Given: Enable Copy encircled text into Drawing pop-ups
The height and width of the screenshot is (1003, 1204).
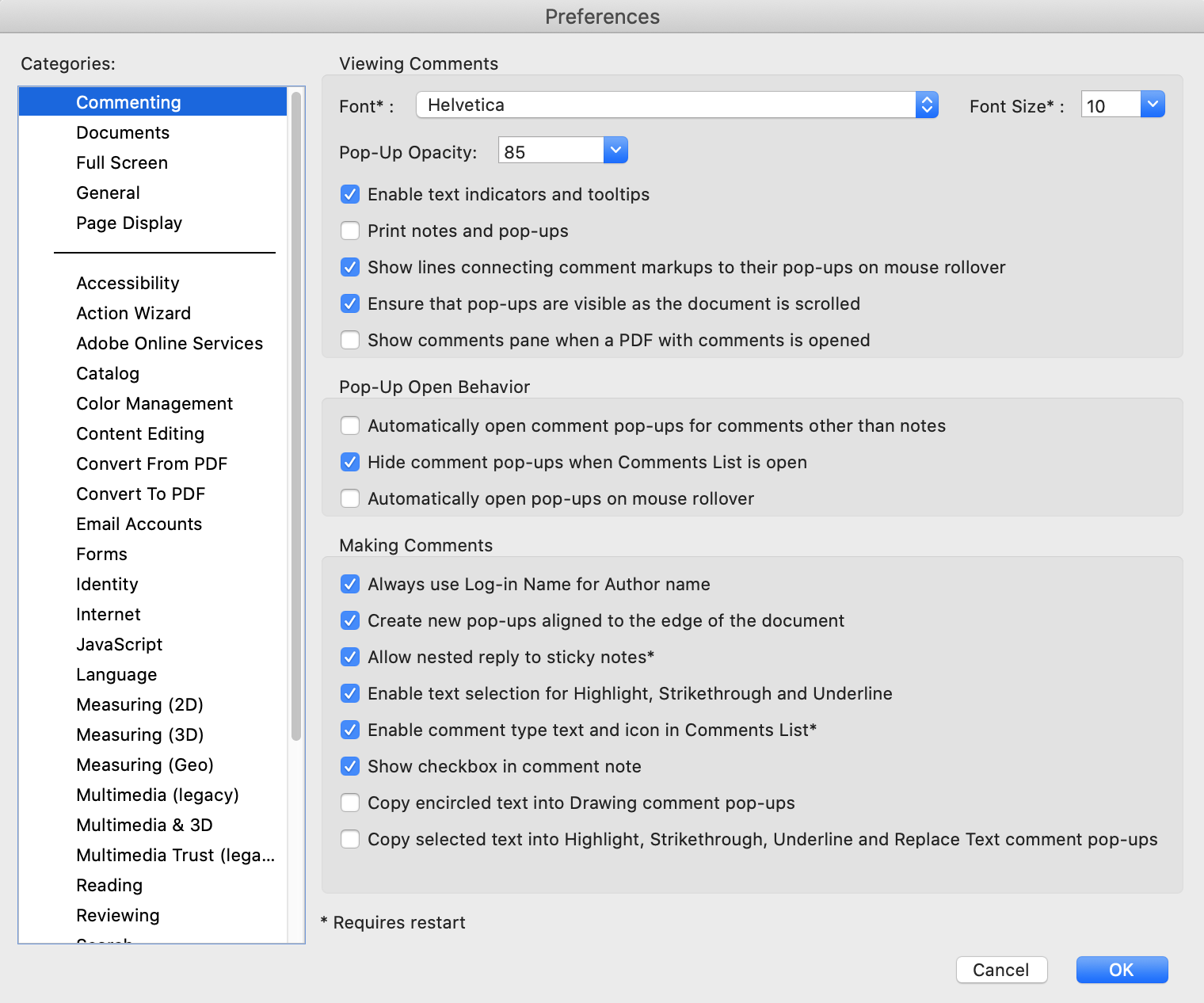Looking at the screenshot, I should [350, 803].
